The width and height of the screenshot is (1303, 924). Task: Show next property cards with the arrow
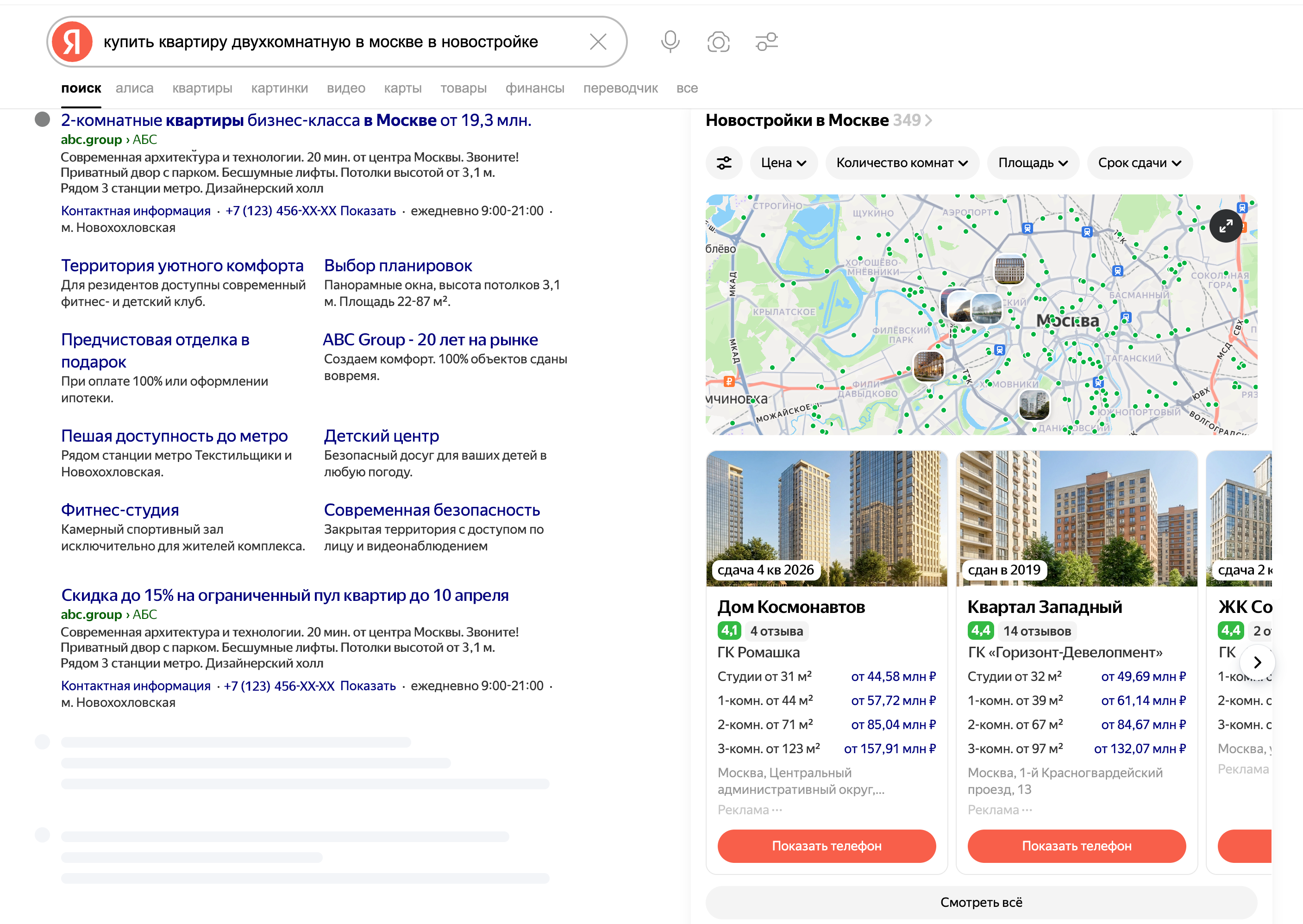(x=1258, y=662)
